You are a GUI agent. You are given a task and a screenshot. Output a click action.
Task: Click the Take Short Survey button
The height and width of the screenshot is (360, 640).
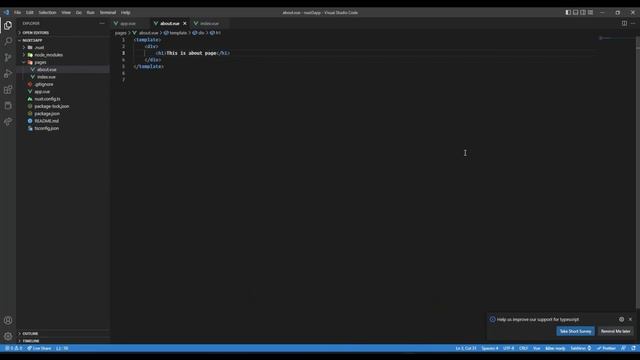coord(575,331)
